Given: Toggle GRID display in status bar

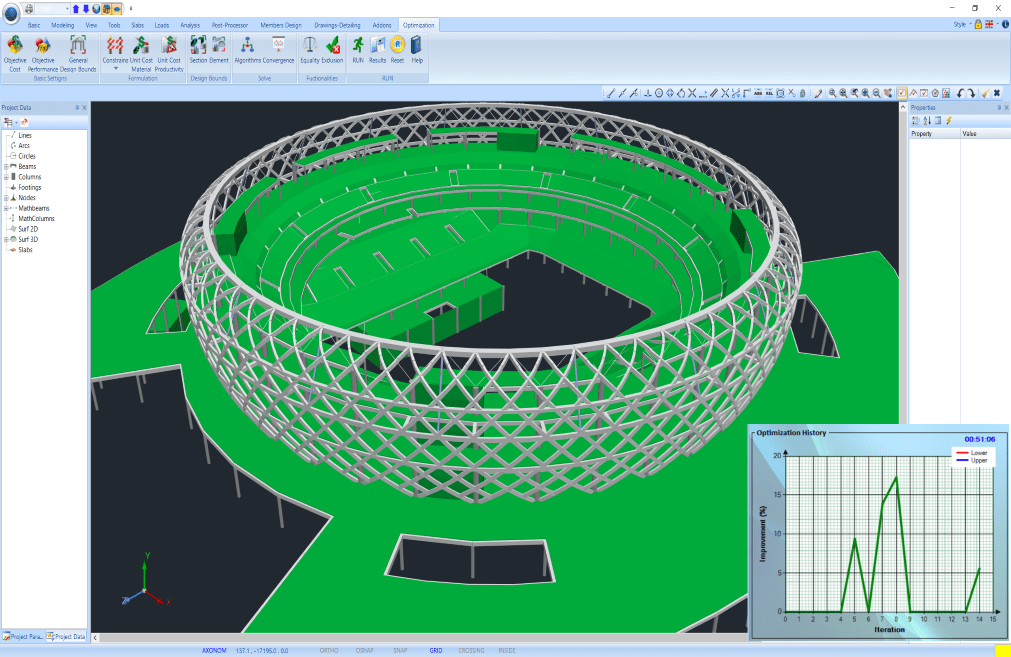Looking at the screenshot, I should pyautogui.click(x=436, y=651).
